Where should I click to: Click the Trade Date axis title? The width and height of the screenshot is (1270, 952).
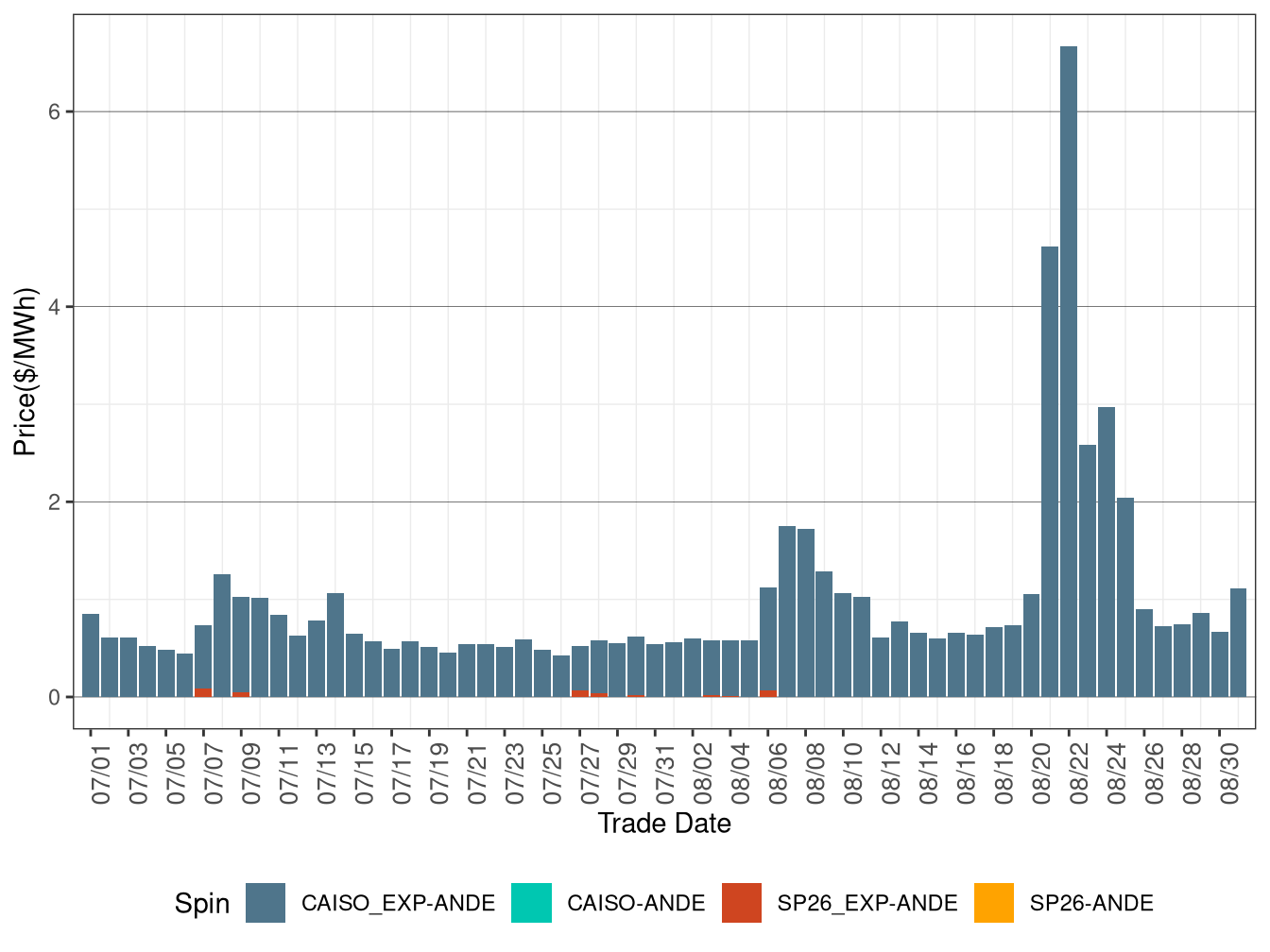coord(664,824)
